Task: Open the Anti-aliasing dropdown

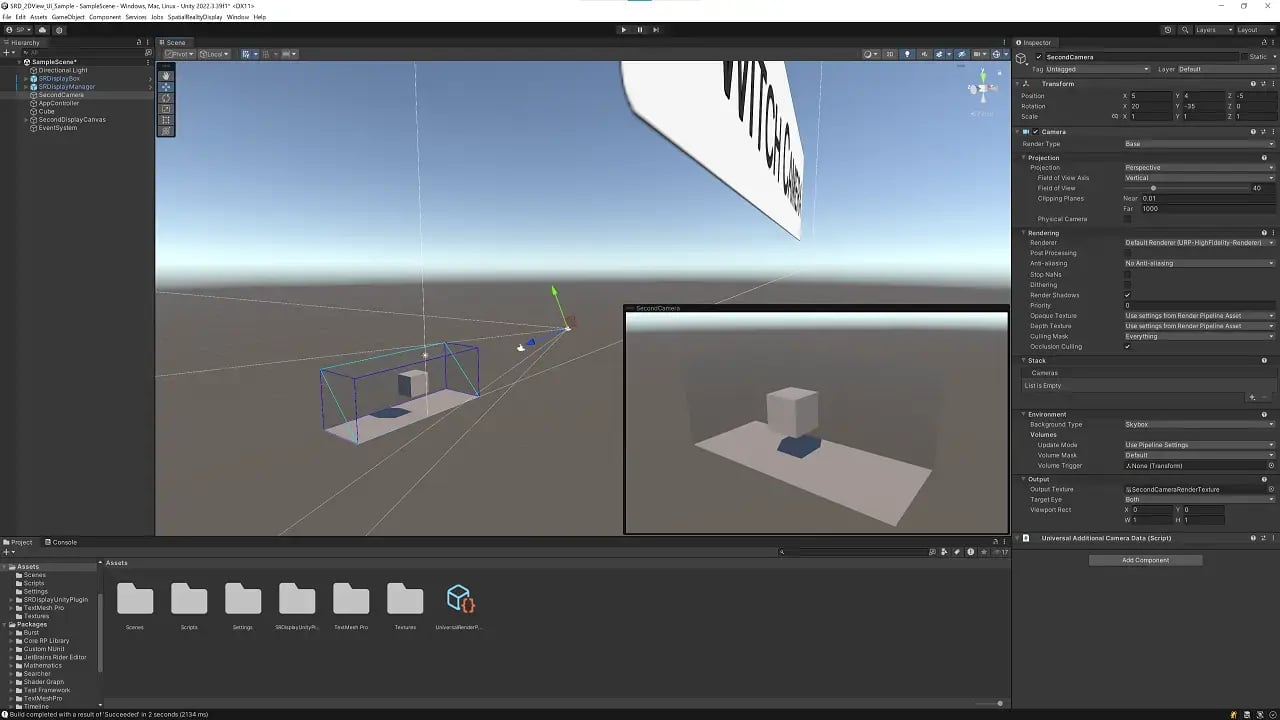Action: pyautogui.click(x=1198, y=264)
